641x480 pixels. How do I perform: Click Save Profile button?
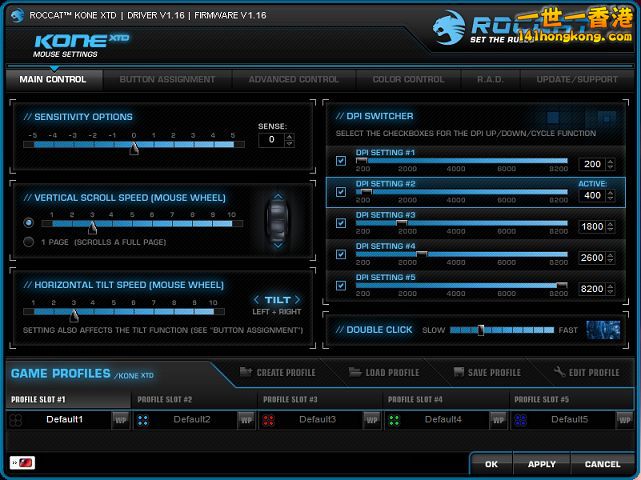click(487, 372)
